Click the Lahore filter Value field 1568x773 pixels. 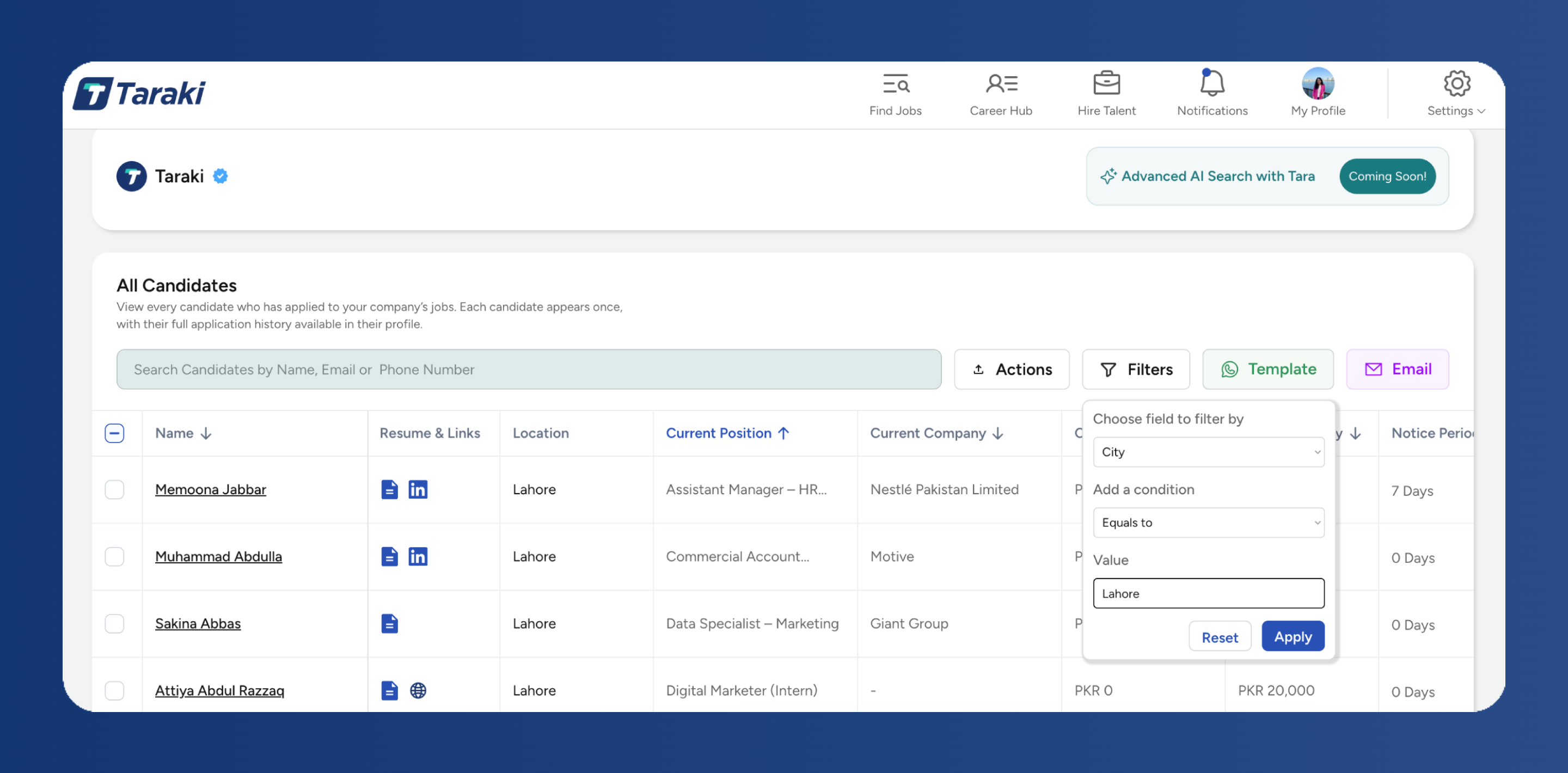[x=1208, y=593]
